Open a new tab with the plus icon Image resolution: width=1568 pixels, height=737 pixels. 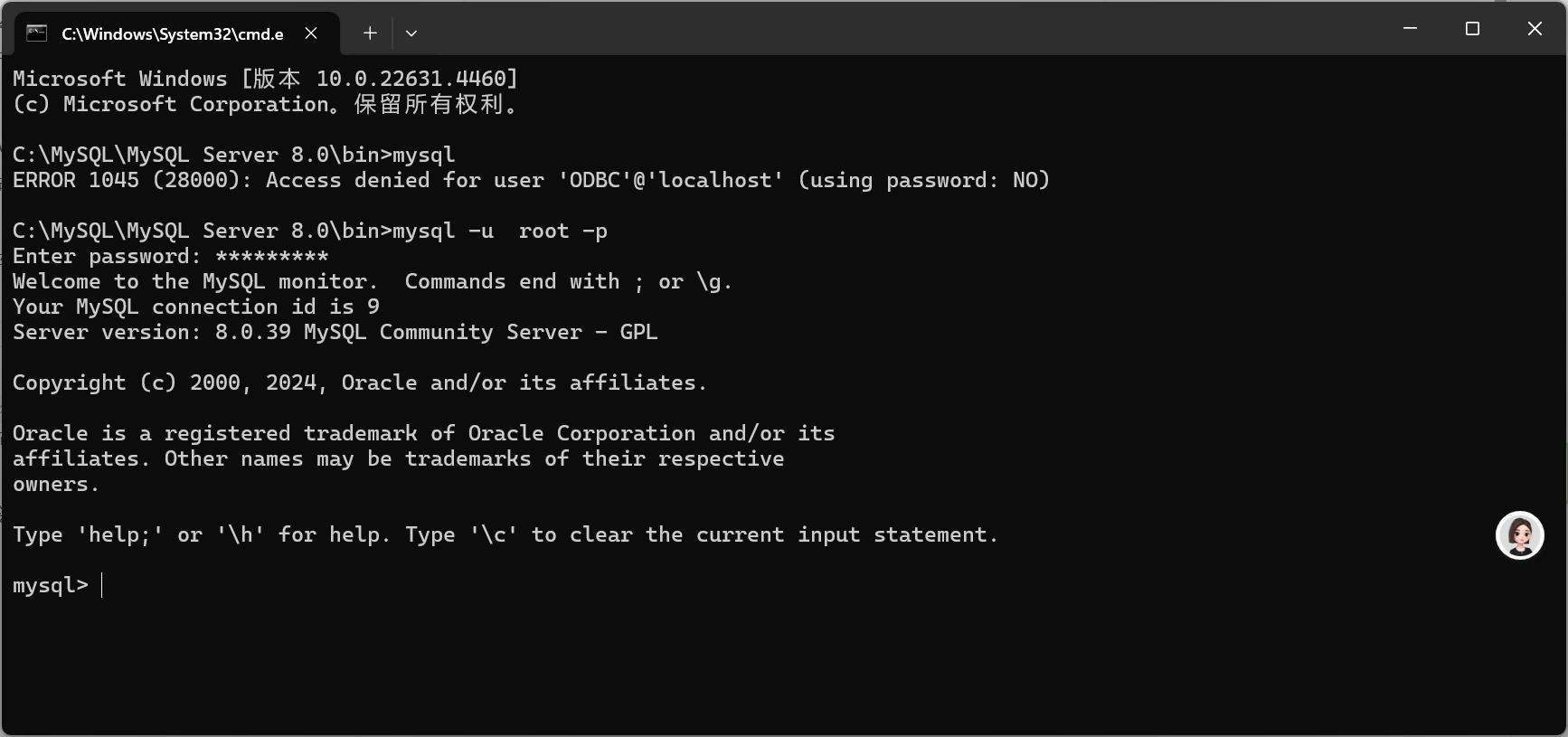coord(370,33)
